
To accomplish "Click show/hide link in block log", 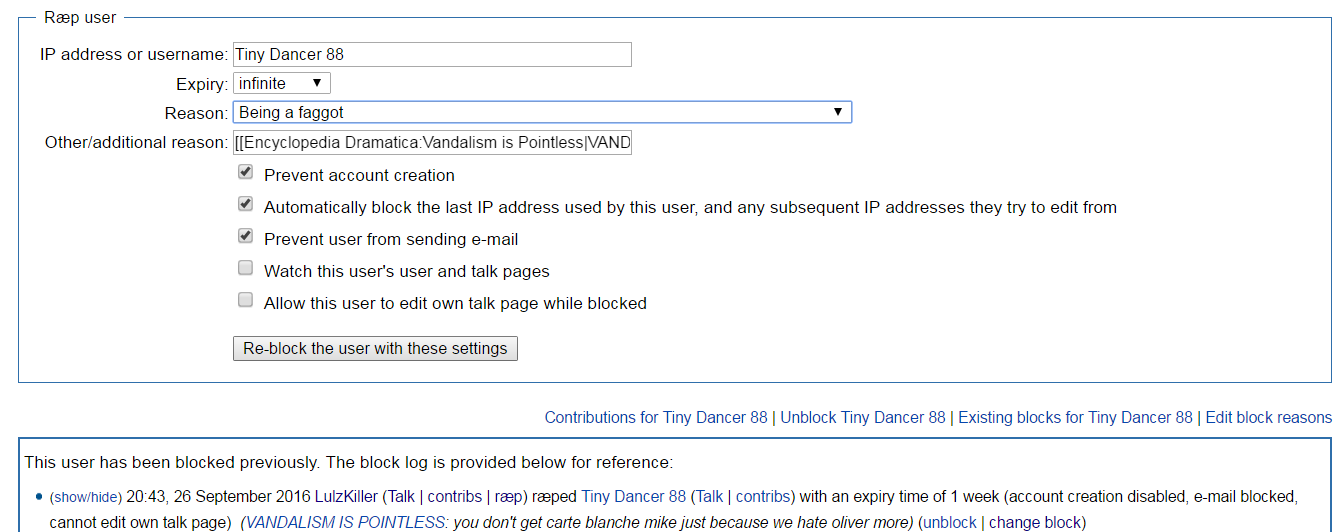I will point(85,496).
